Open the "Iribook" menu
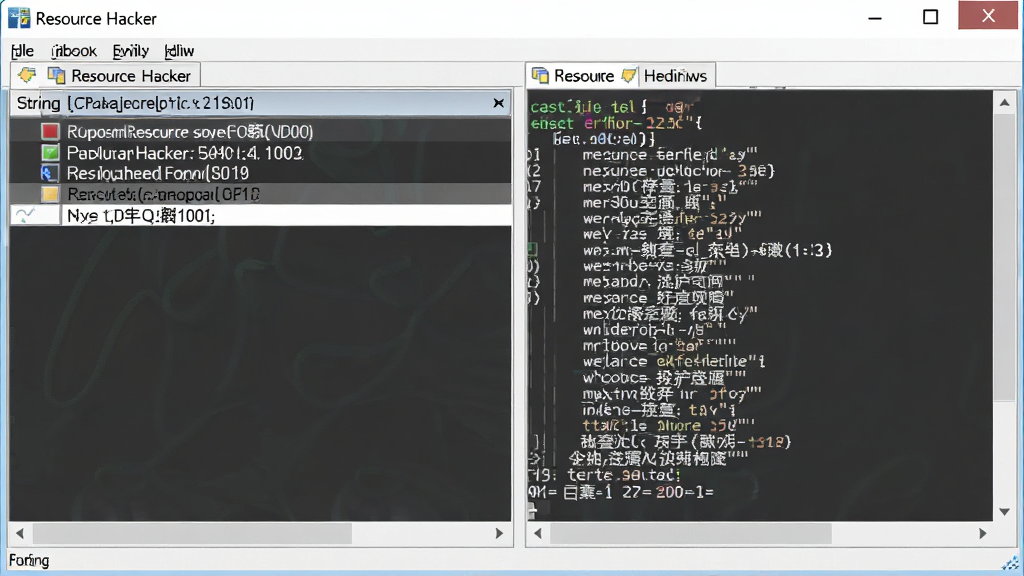 74,51
